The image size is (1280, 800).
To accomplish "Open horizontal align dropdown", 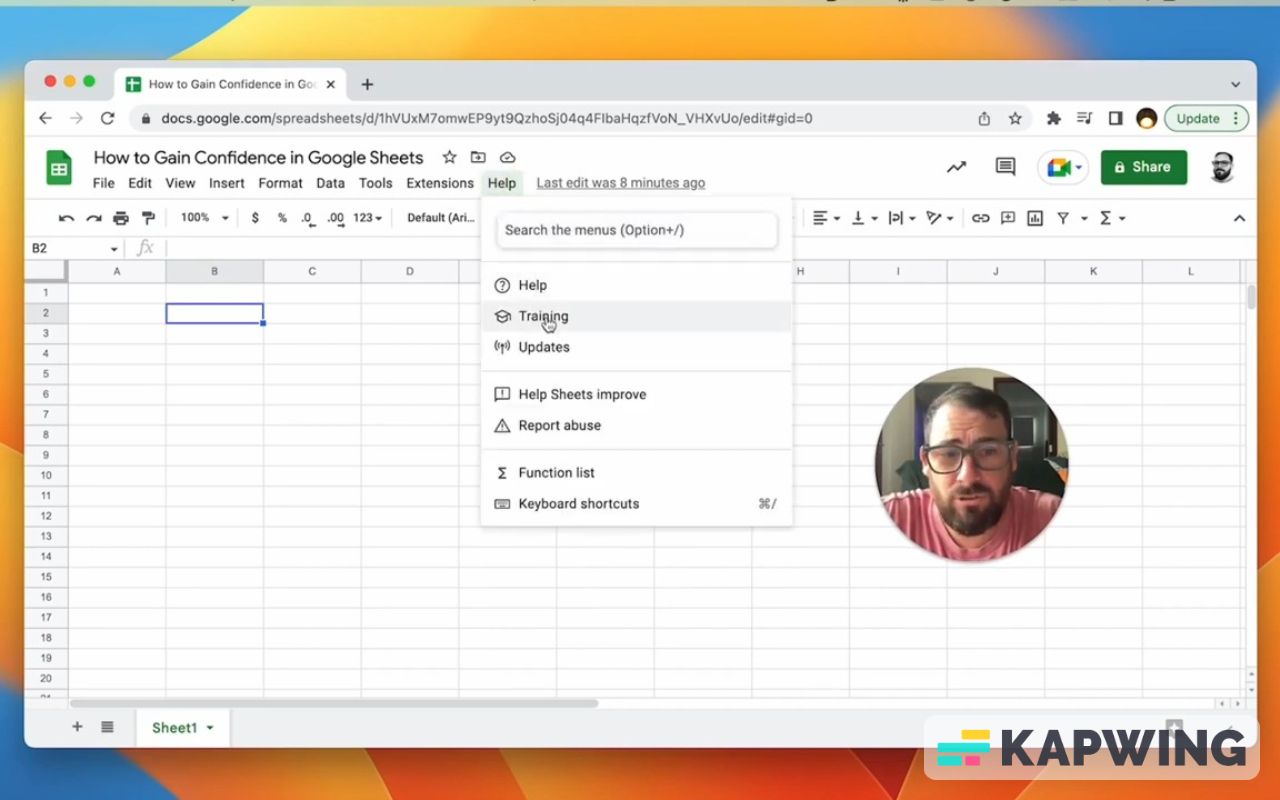I will click(x=825, y=218).
